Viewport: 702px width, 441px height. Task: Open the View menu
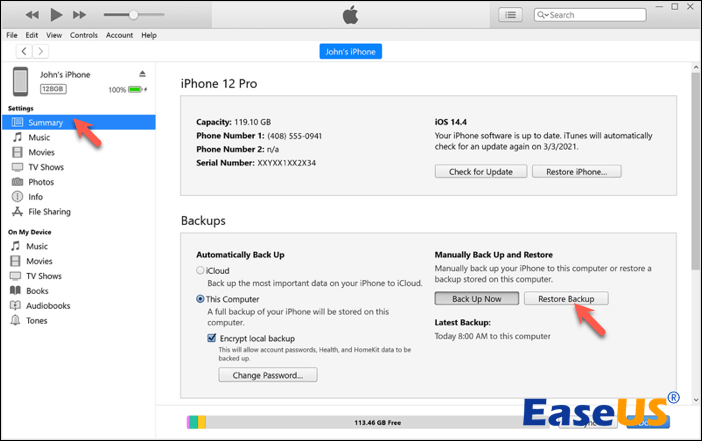tap(54, 35)
